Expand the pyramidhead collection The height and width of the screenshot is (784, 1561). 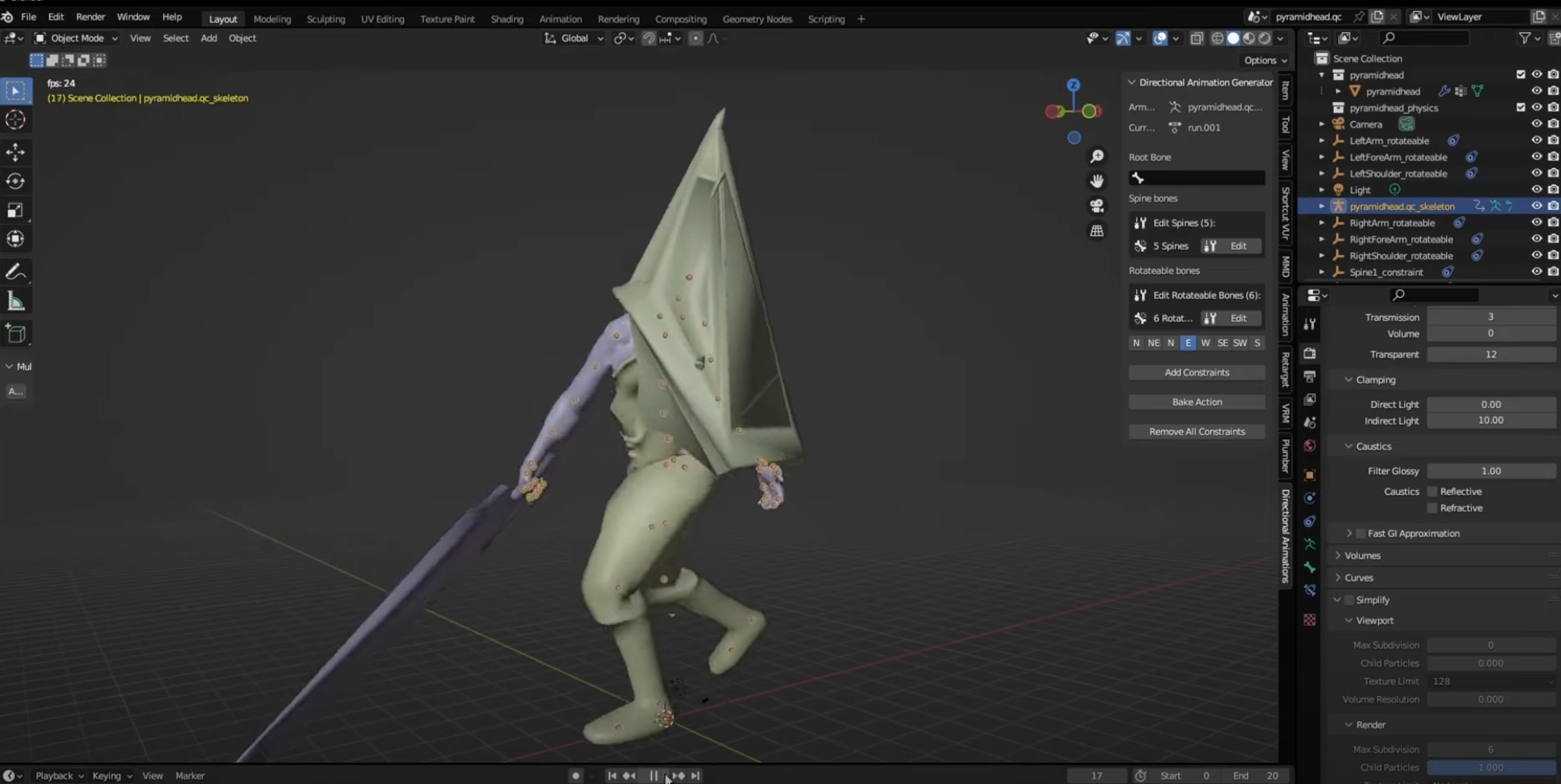(x=1322, y=74)
